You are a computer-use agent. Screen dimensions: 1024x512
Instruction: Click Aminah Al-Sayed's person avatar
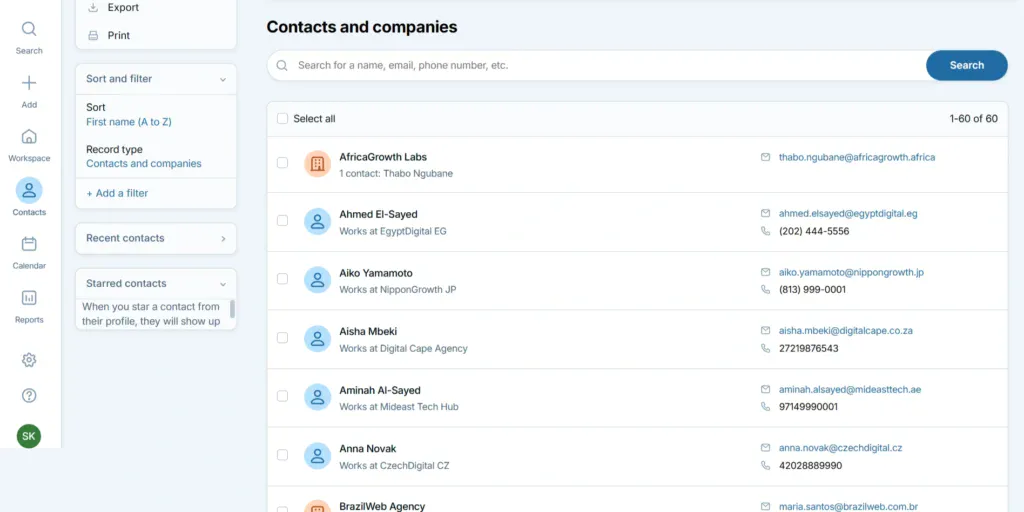pos(317,397)
